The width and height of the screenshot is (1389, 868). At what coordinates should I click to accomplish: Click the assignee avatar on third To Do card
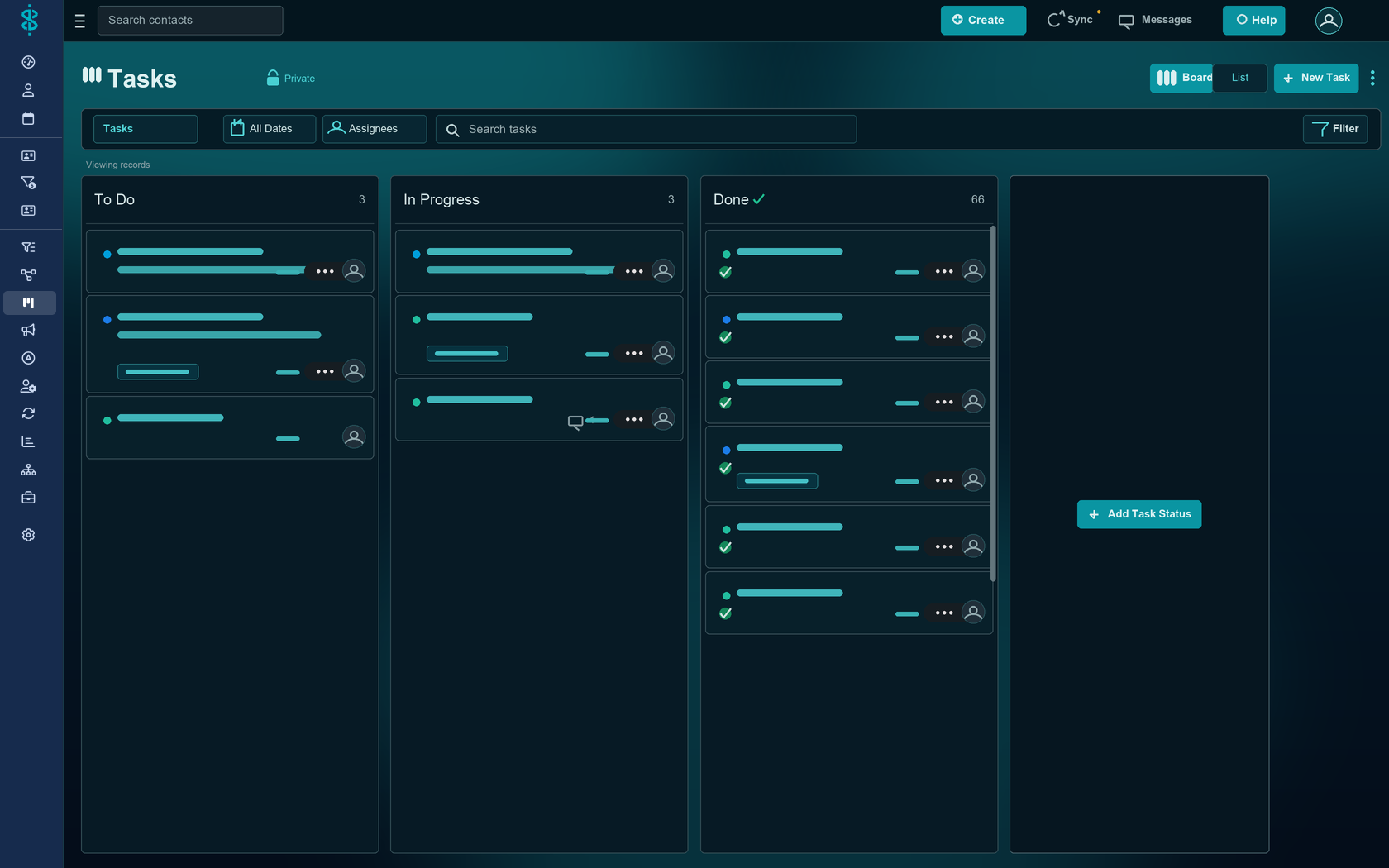[354, 436]
